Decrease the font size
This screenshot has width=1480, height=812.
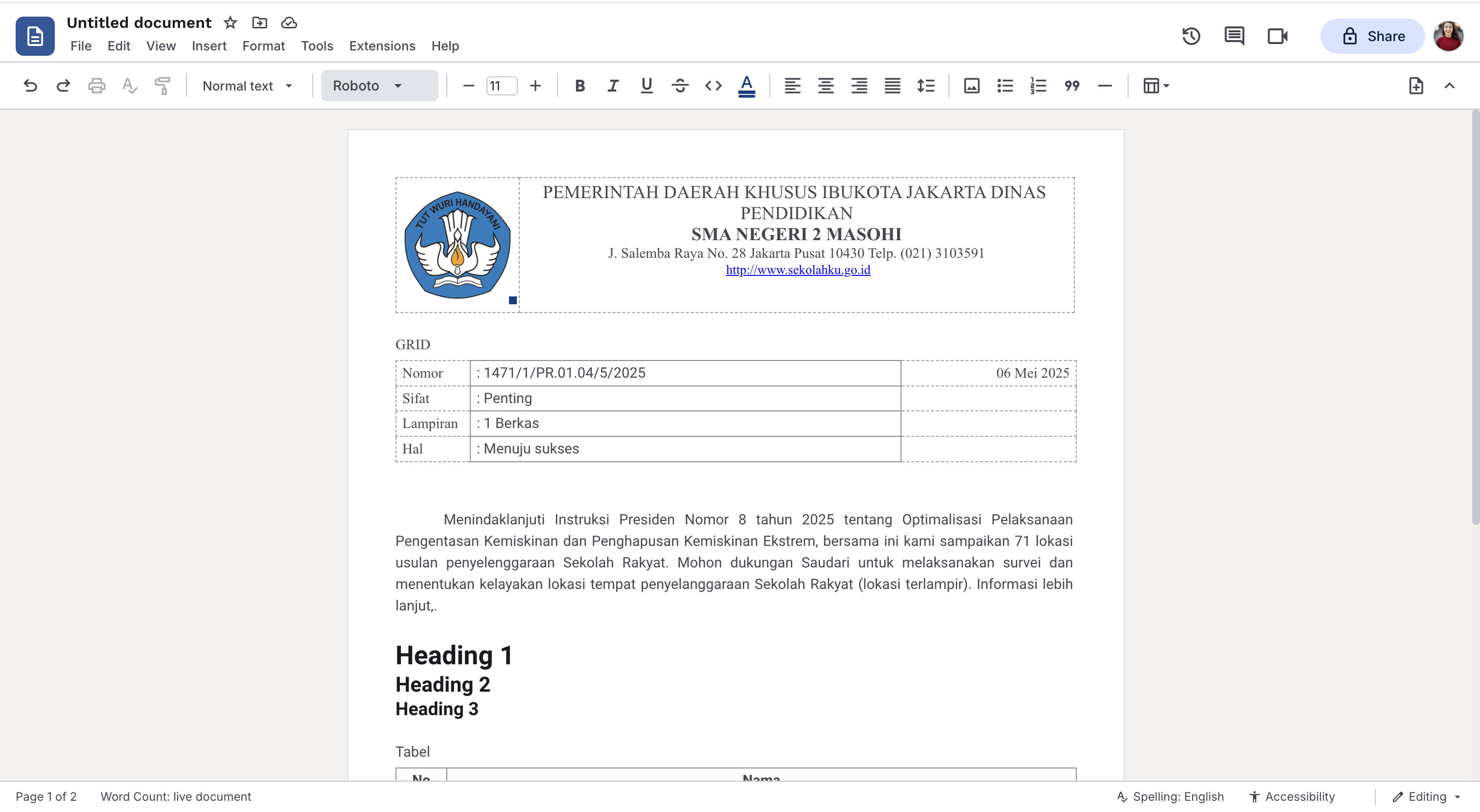pos(468,86)
